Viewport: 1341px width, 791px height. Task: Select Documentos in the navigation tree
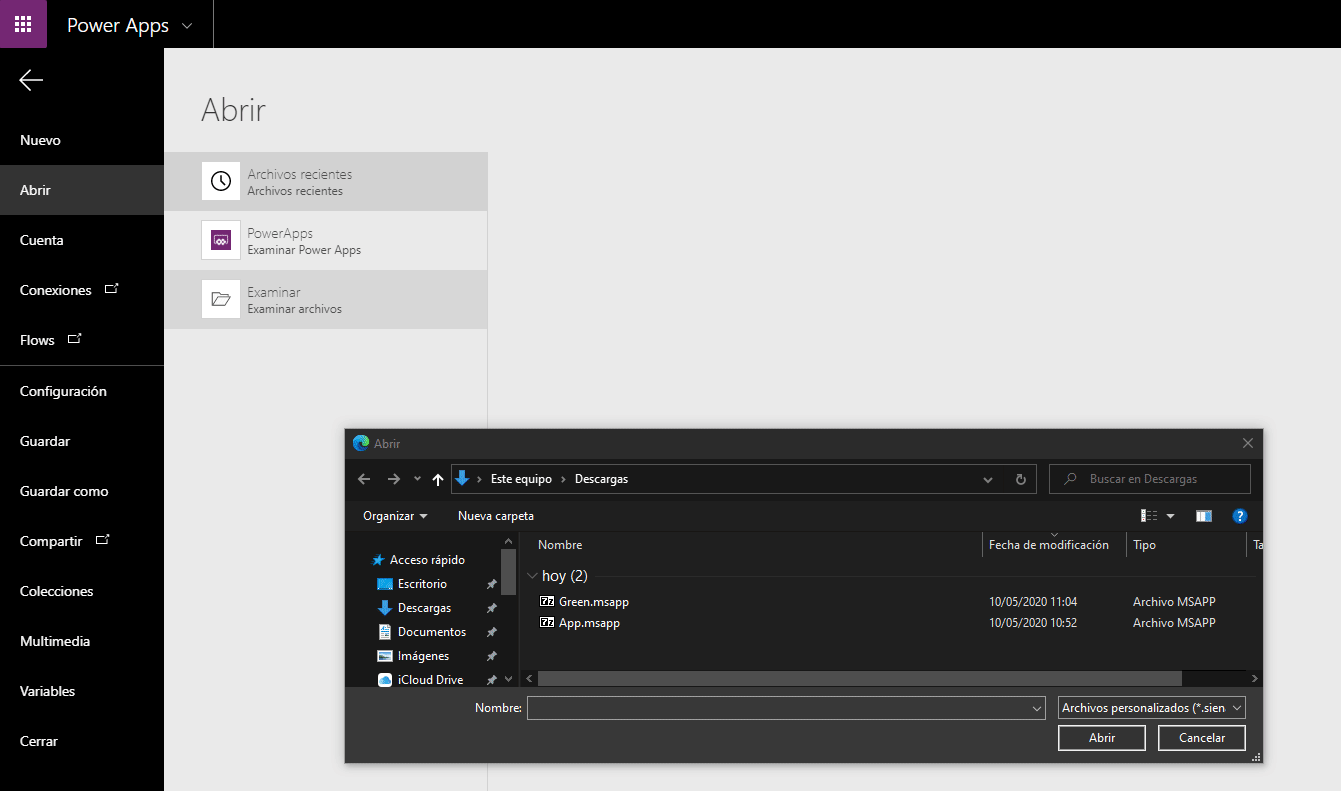pyautogui.click(x=432, y=632)
